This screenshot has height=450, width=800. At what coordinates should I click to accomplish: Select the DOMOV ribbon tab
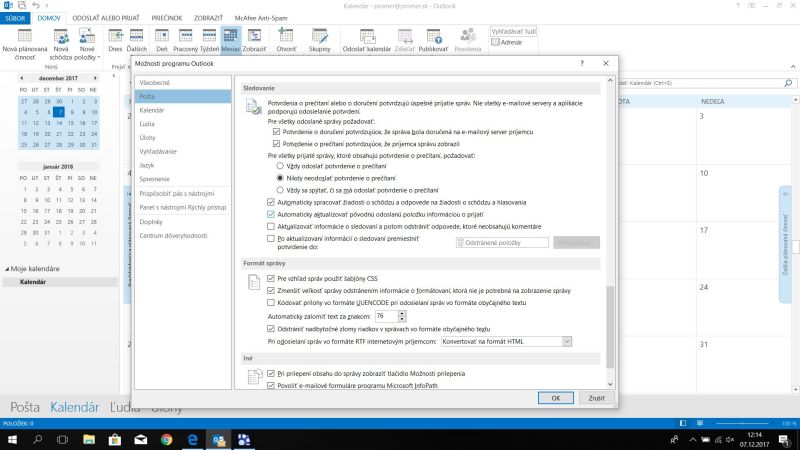pos(49,18)
